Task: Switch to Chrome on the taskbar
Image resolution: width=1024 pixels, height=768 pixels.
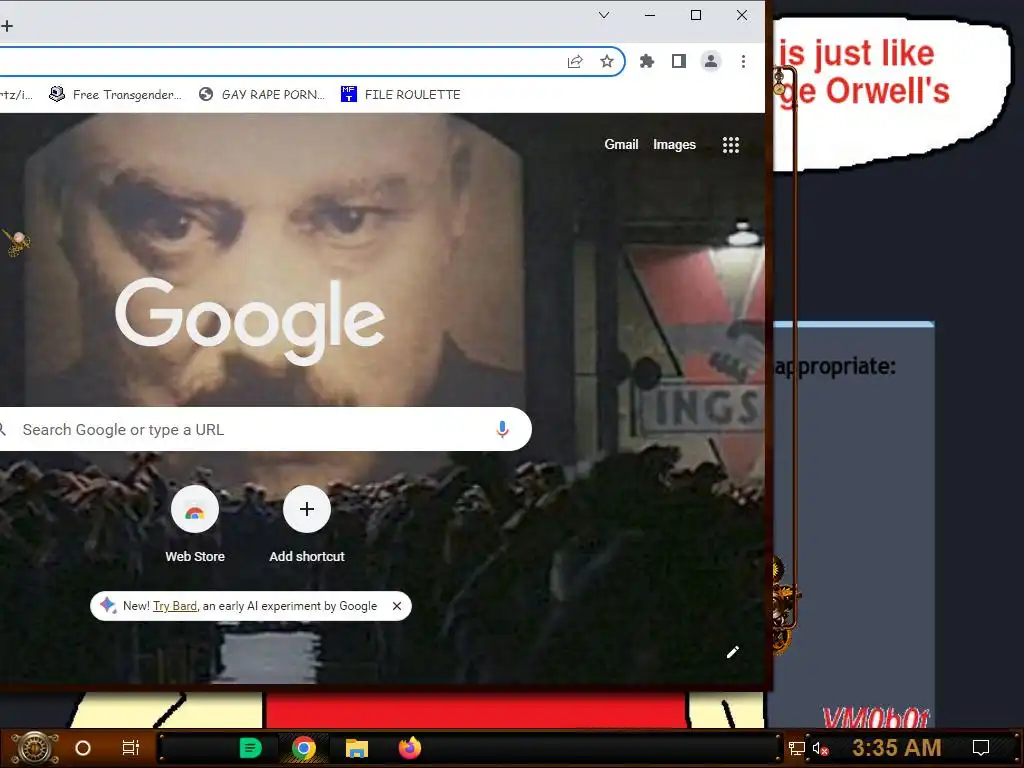Action: (304, 748)
